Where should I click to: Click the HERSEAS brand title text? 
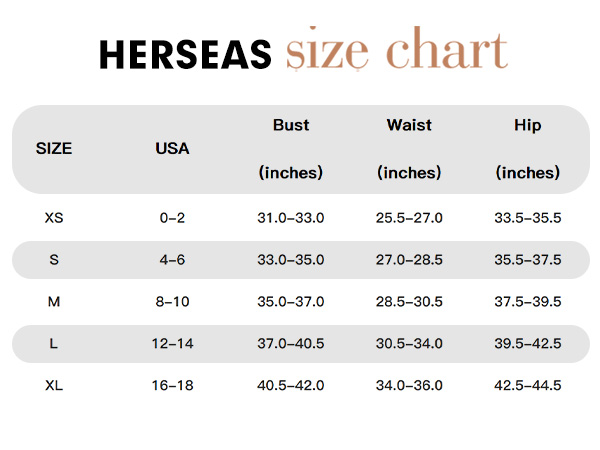(185, 54)
